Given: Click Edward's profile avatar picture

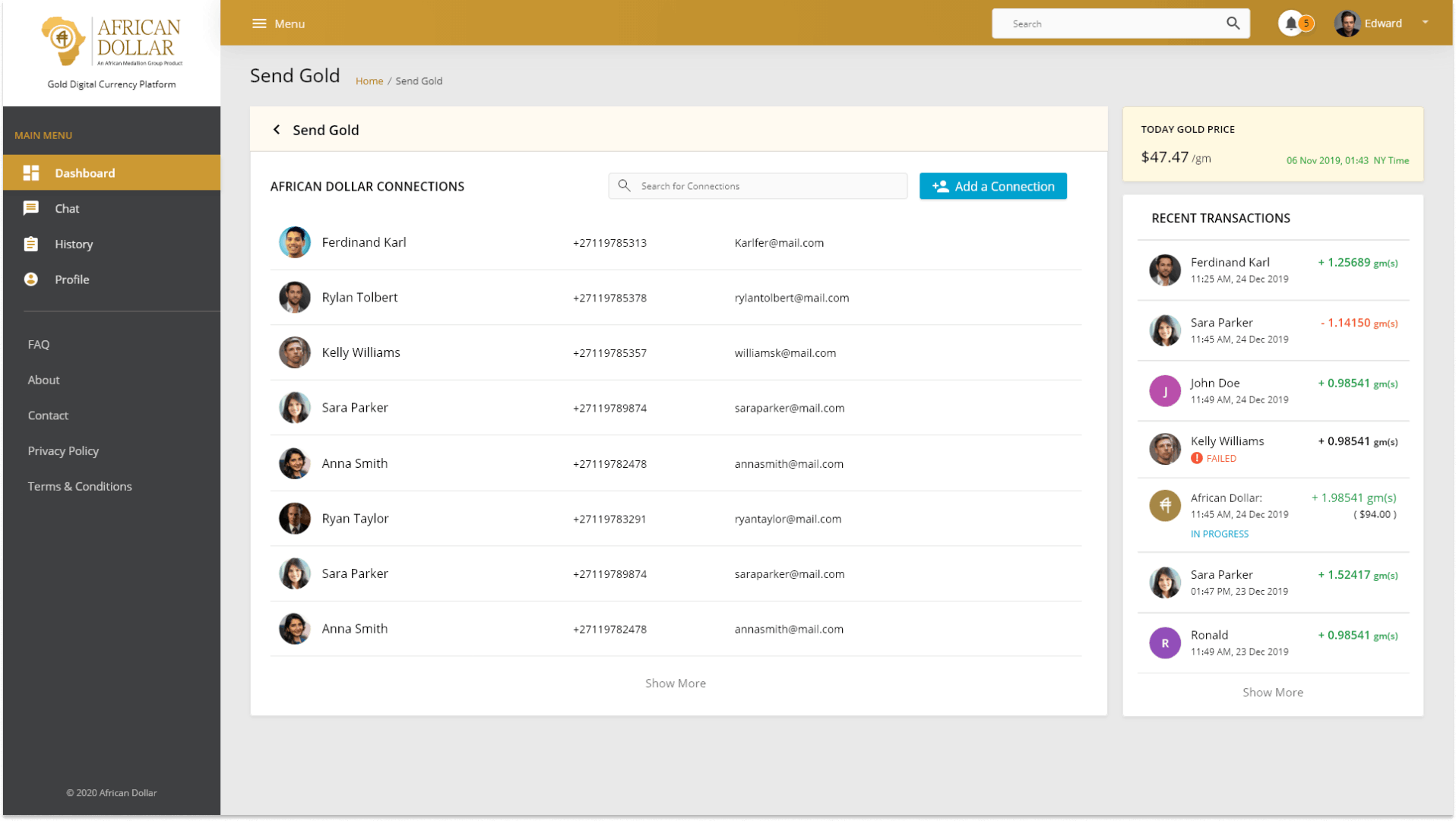Looking at the screenshot, I should pos(1346,23).
